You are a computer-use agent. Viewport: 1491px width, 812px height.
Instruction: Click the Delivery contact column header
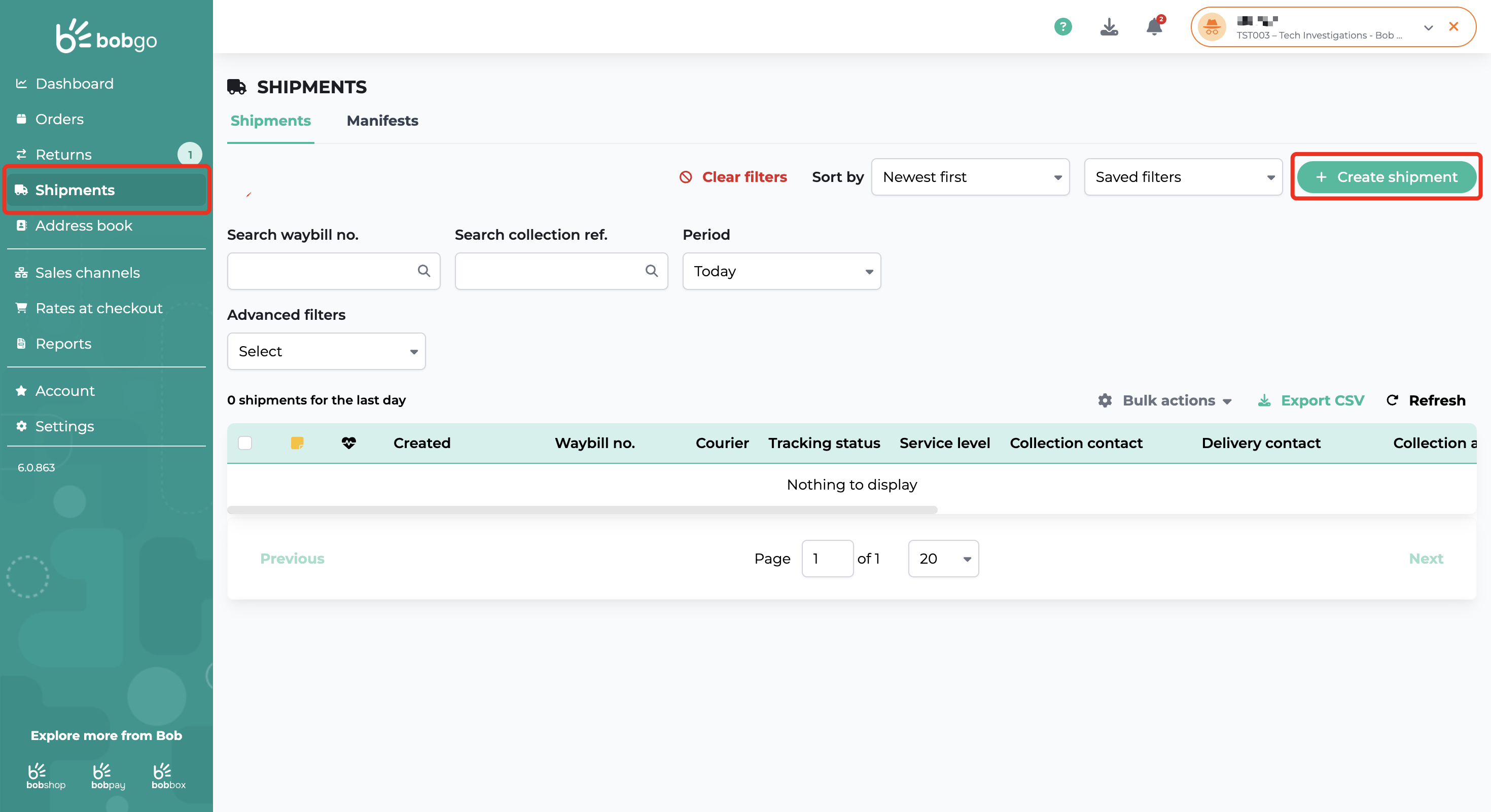coord(1261,443)
